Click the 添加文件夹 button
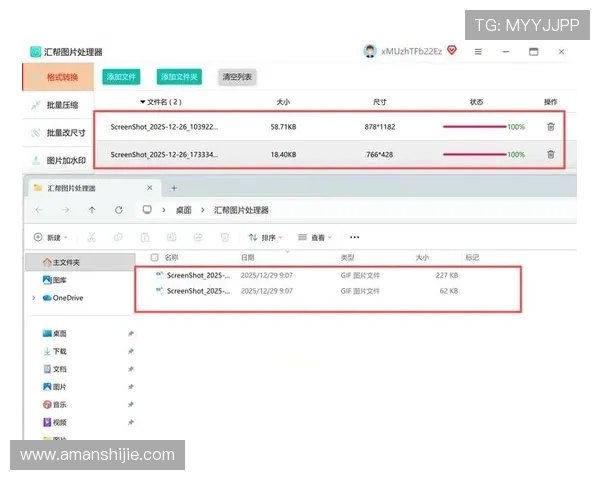Screen dimensions: 600x480 [x=179, y=77]
